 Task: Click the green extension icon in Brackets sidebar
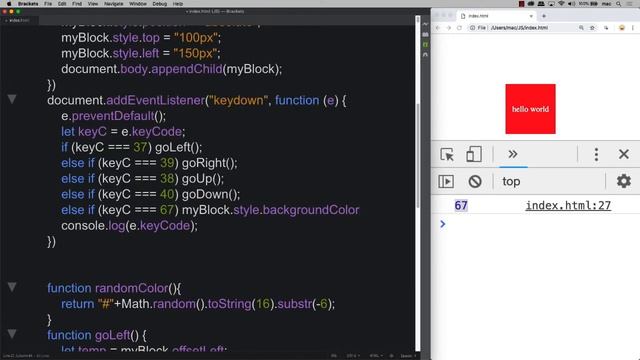tap(425, 44)
